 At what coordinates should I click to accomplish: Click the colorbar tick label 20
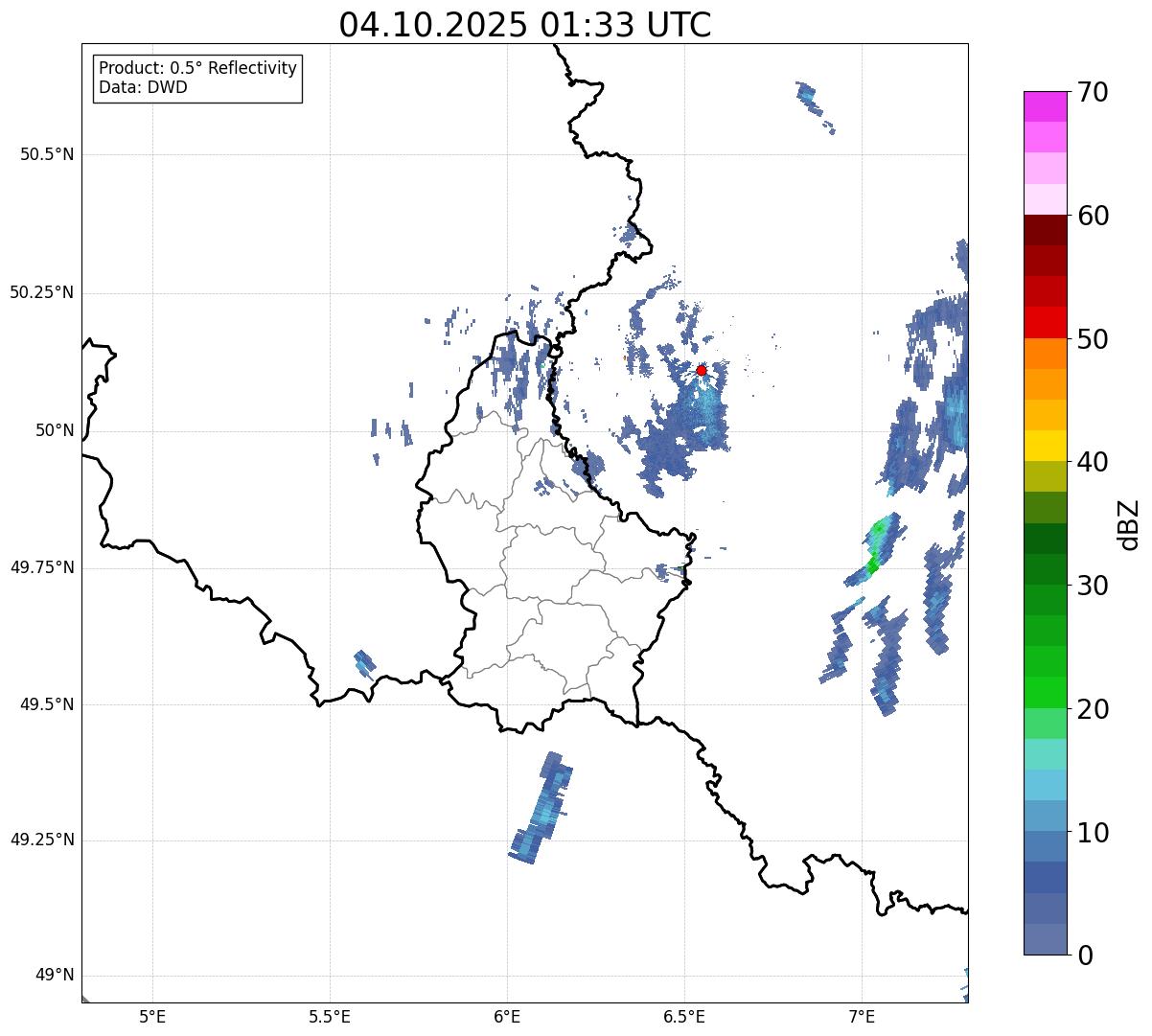click(1093, 709)
